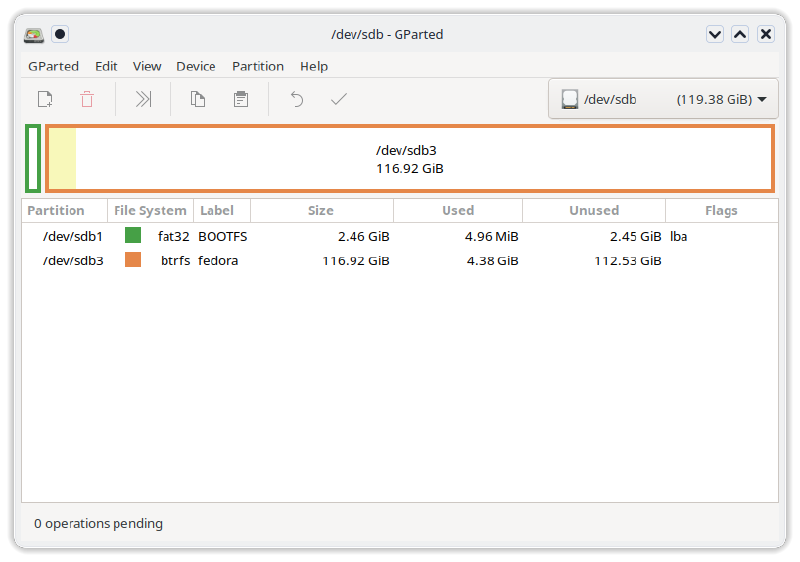Screen dimensions: 800x562
Task: Click the orange btrfs color swatch
Action: coord(133,260)
